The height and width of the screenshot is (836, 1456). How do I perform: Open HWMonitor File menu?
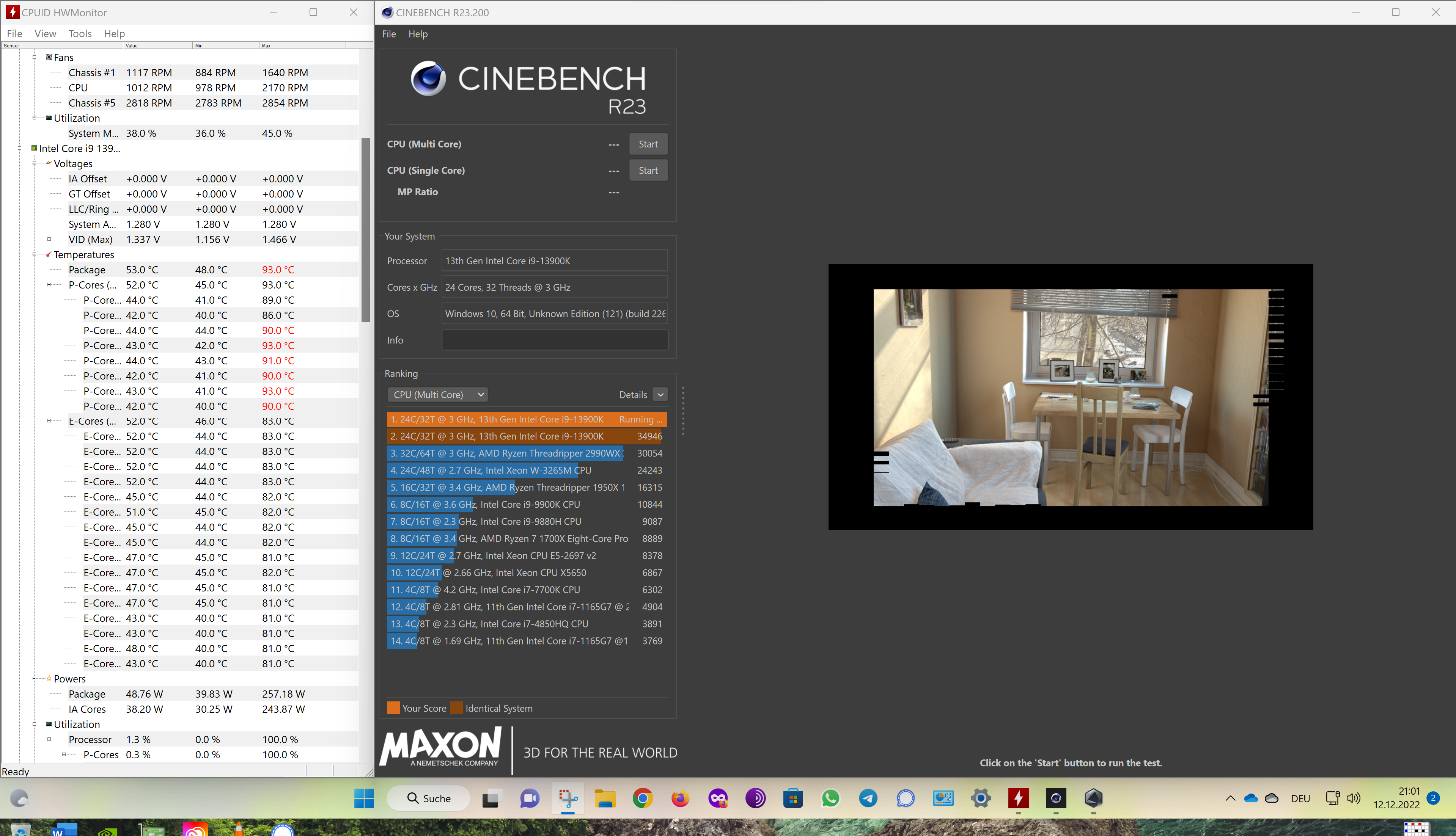click(x=14, y=34)
